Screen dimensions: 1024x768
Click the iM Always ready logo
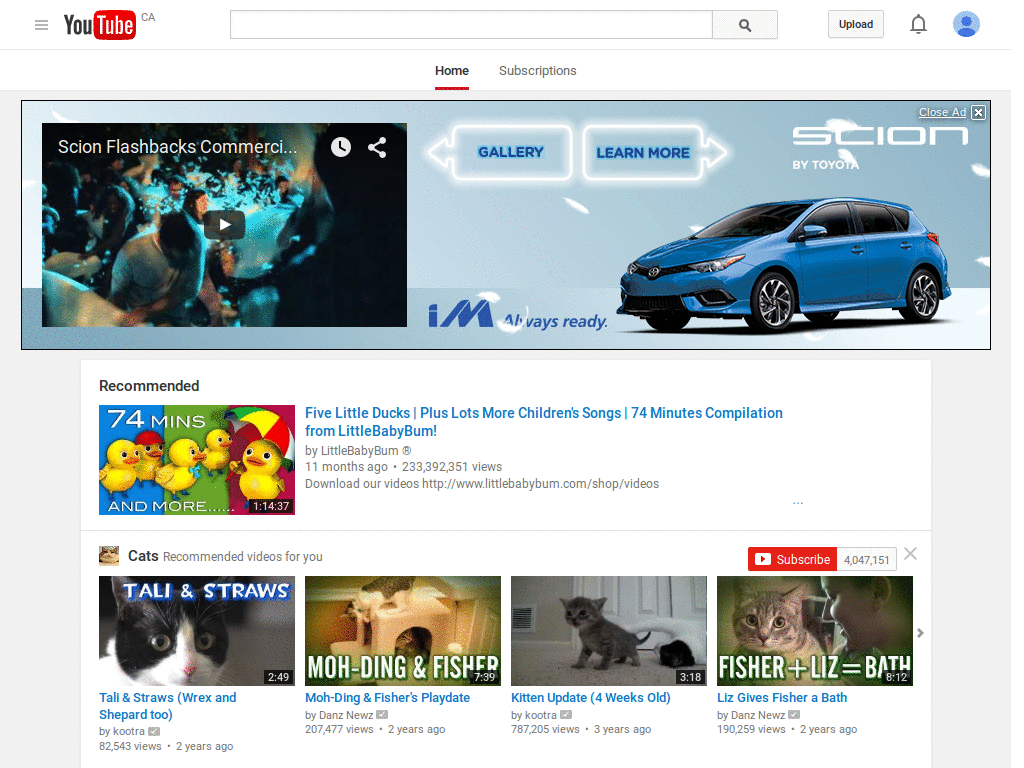tap(518, 314)
